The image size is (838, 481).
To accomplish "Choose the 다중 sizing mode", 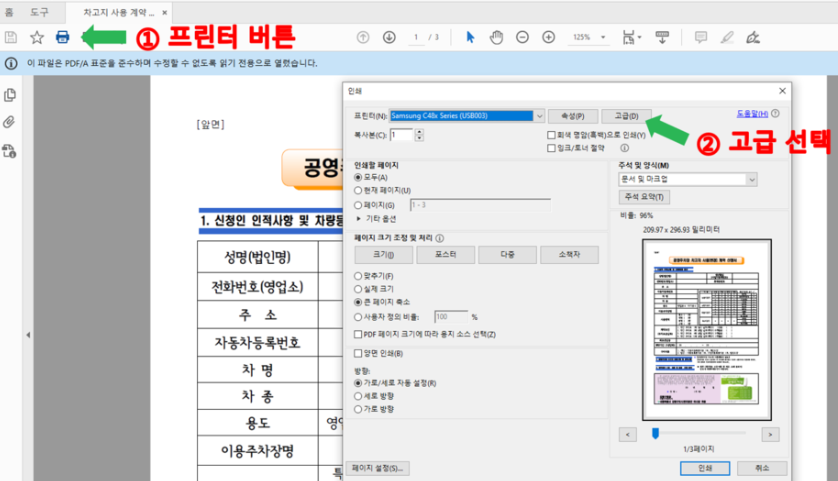I will point(508,255).
